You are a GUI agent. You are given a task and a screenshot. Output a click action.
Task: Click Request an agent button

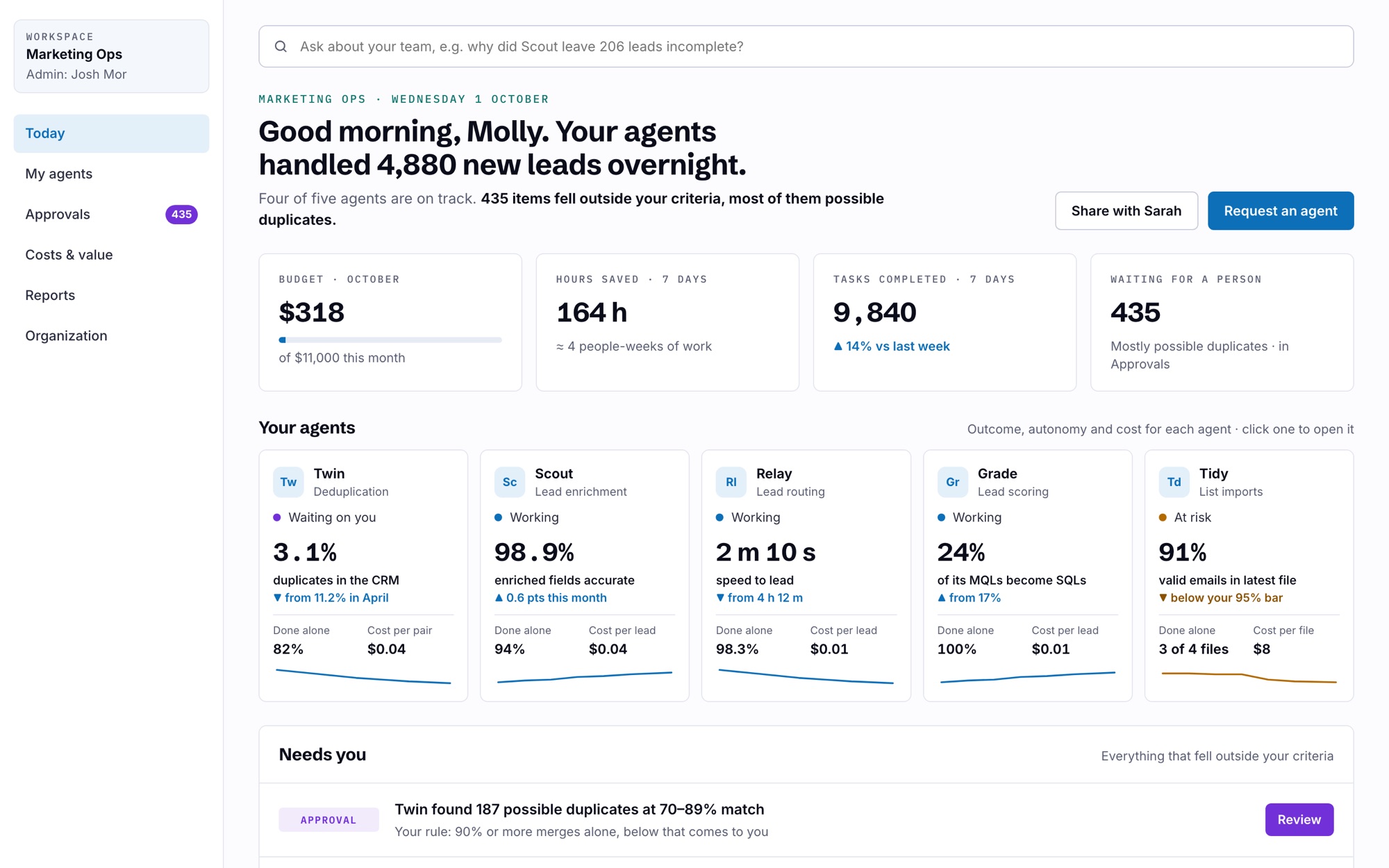click(1281, 211)
